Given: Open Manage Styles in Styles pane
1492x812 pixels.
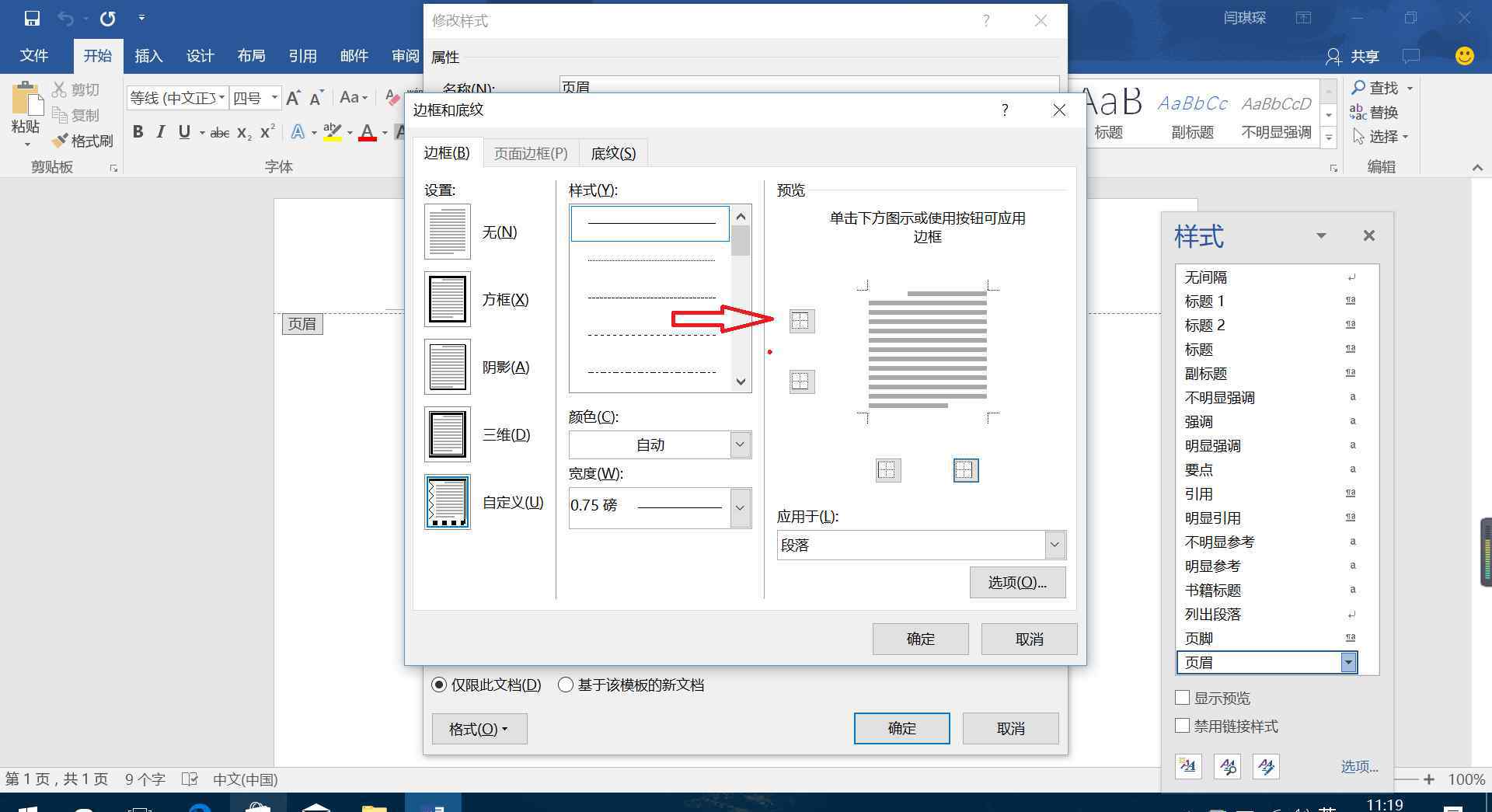Looking at the screenshot, I should tap(1266, 766).
